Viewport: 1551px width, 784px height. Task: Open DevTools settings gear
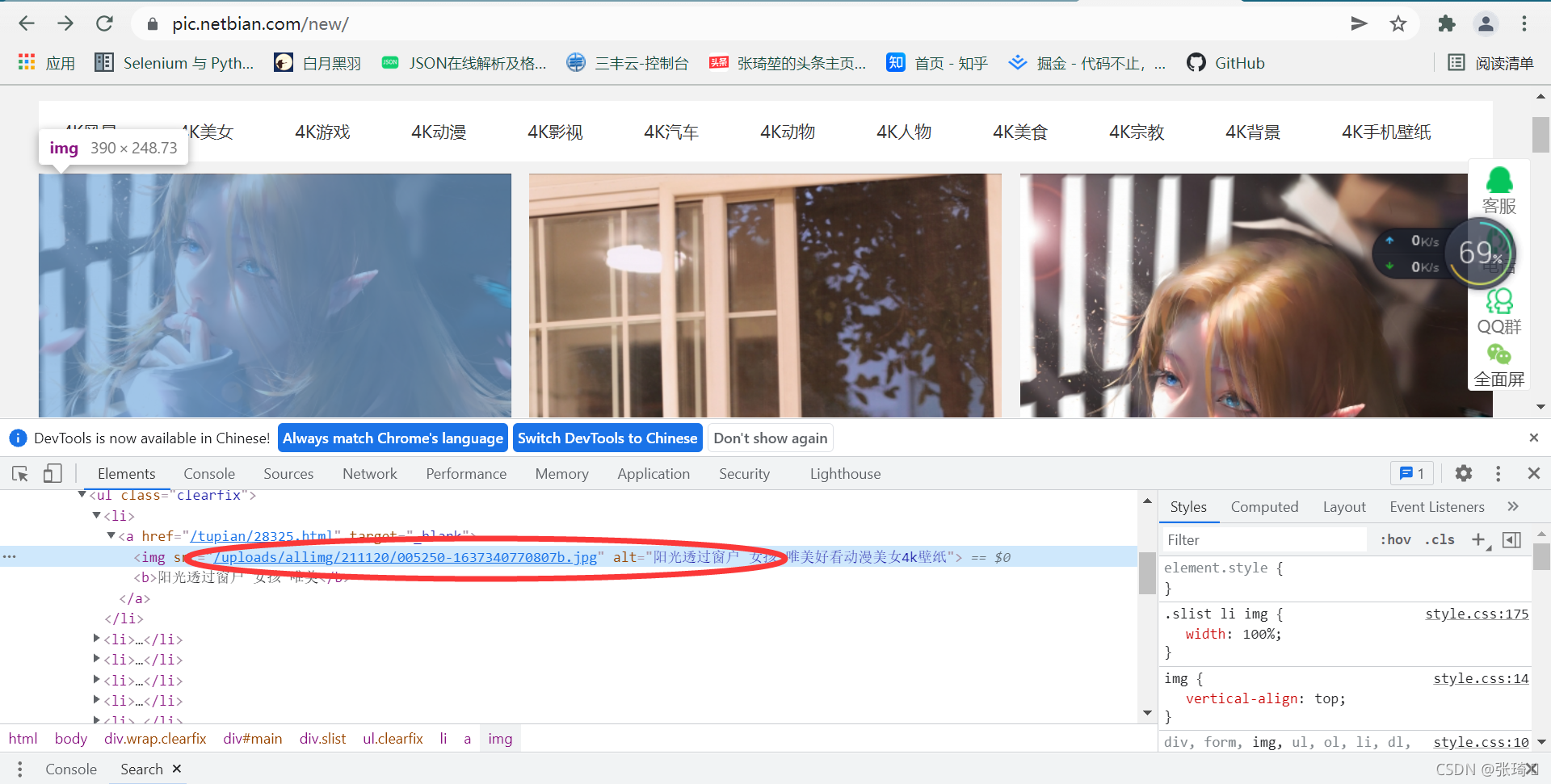[1464, 474]
